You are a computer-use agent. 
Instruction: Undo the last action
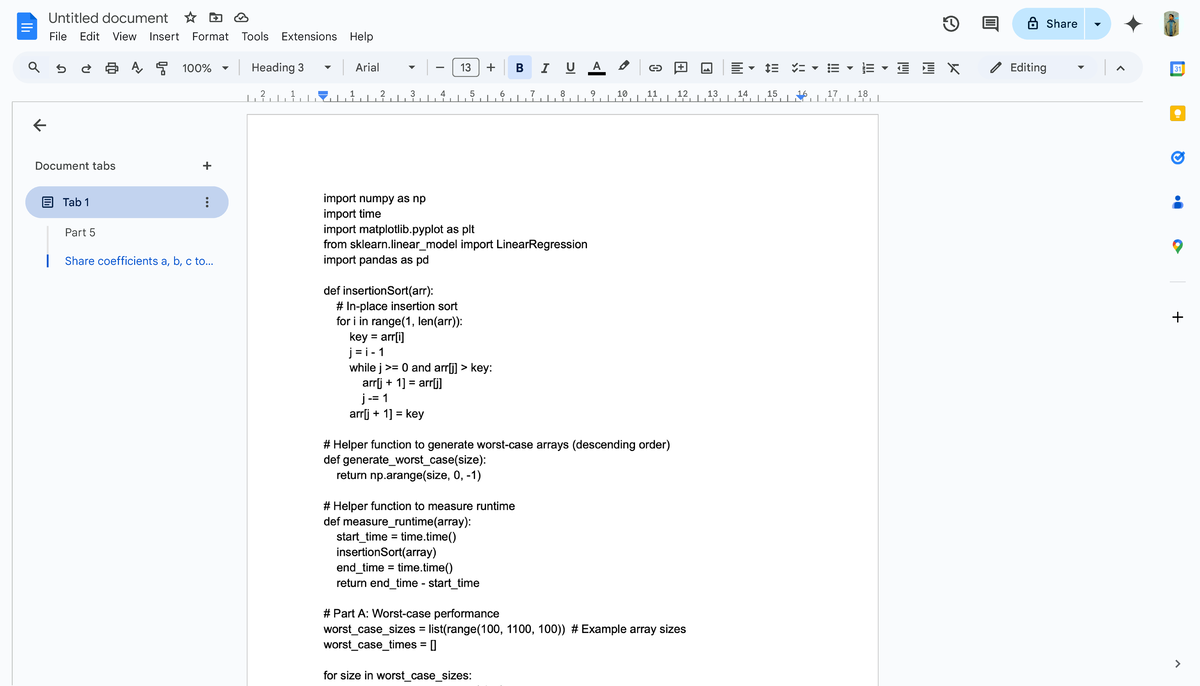[x=61, y=68]
